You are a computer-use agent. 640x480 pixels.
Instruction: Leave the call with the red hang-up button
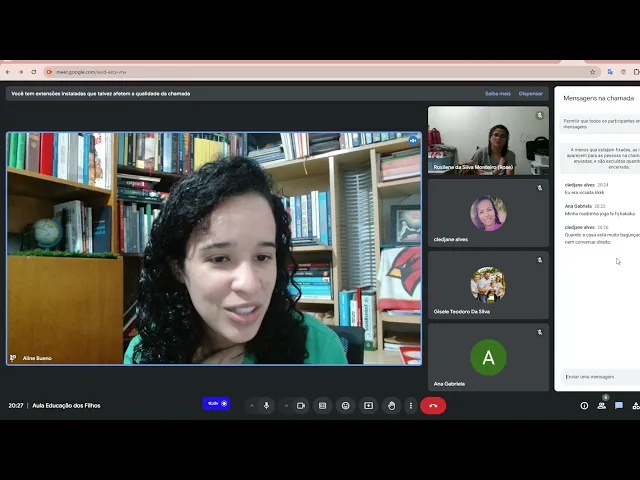(433, 406)
